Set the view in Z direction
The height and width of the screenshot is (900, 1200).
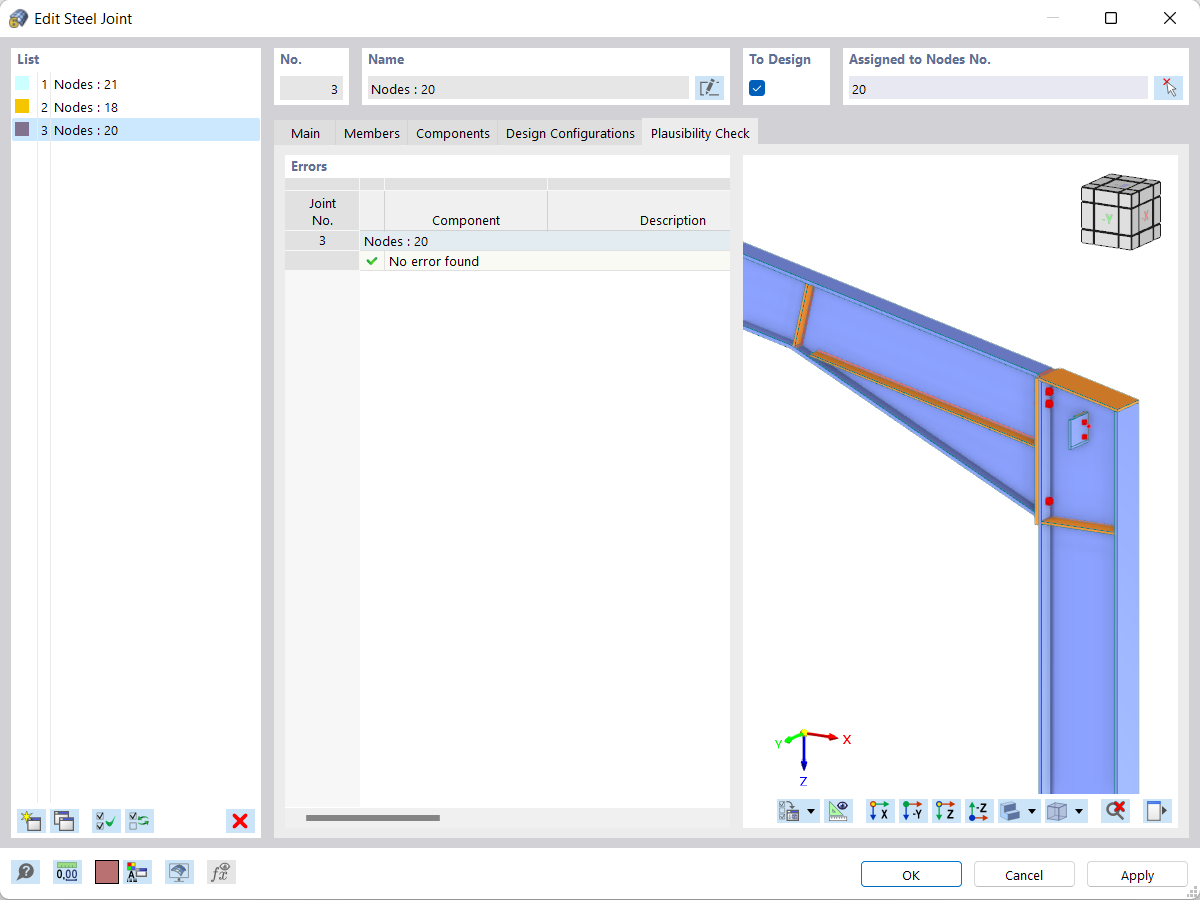tap(946, 811)
